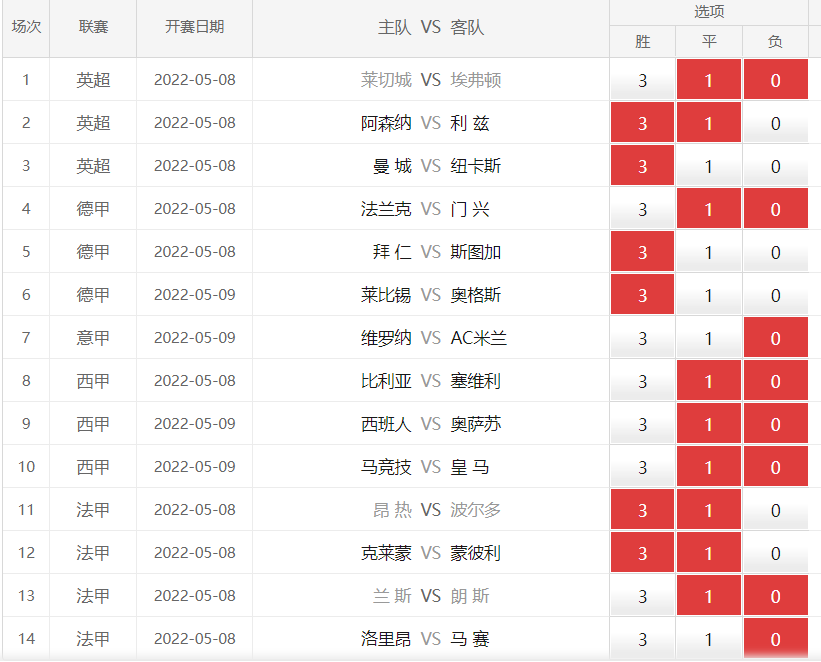Click the 负 column header
This screenshot has width=821, height=662.
(775, 41)
